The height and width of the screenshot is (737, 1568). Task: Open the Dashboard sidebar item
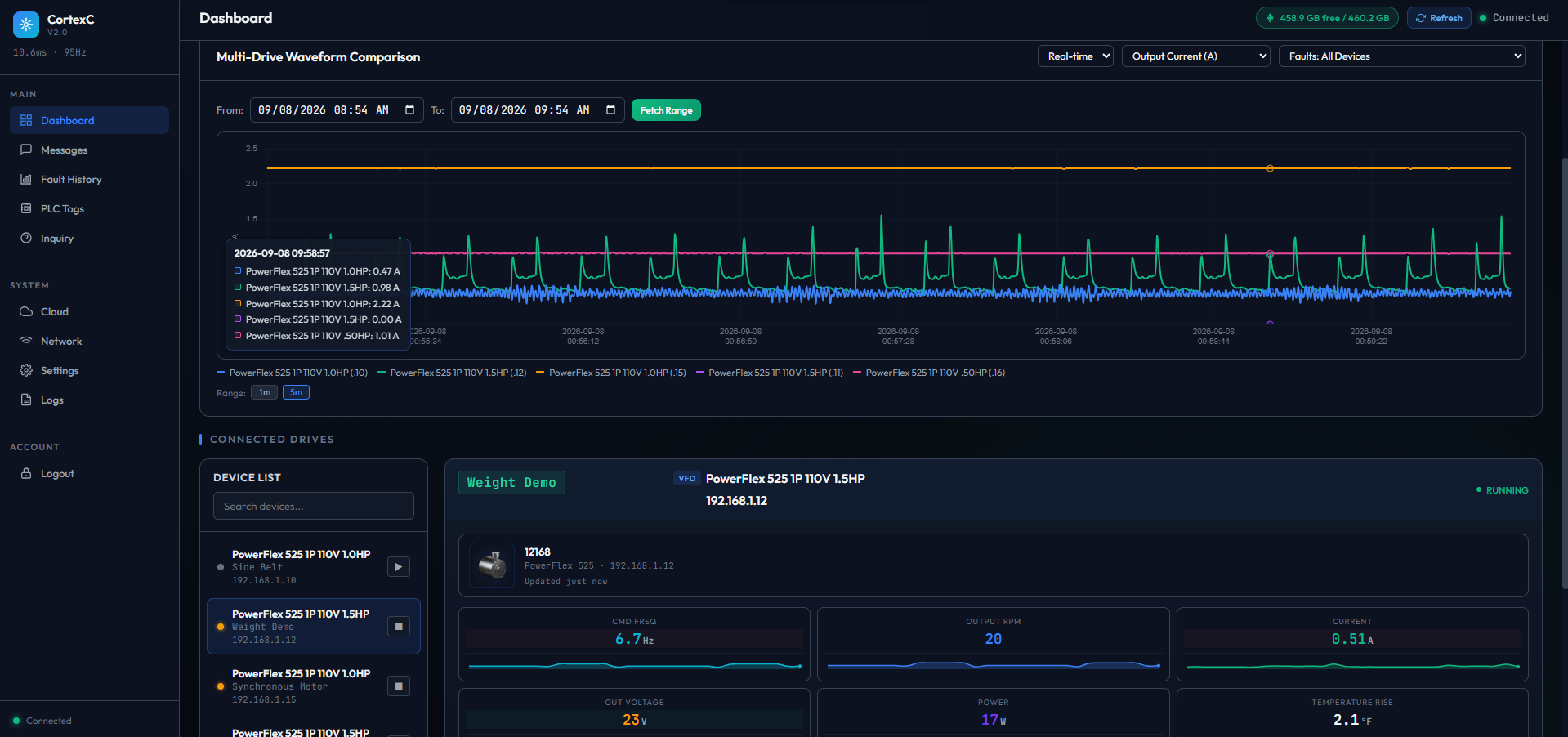point(89,120)
